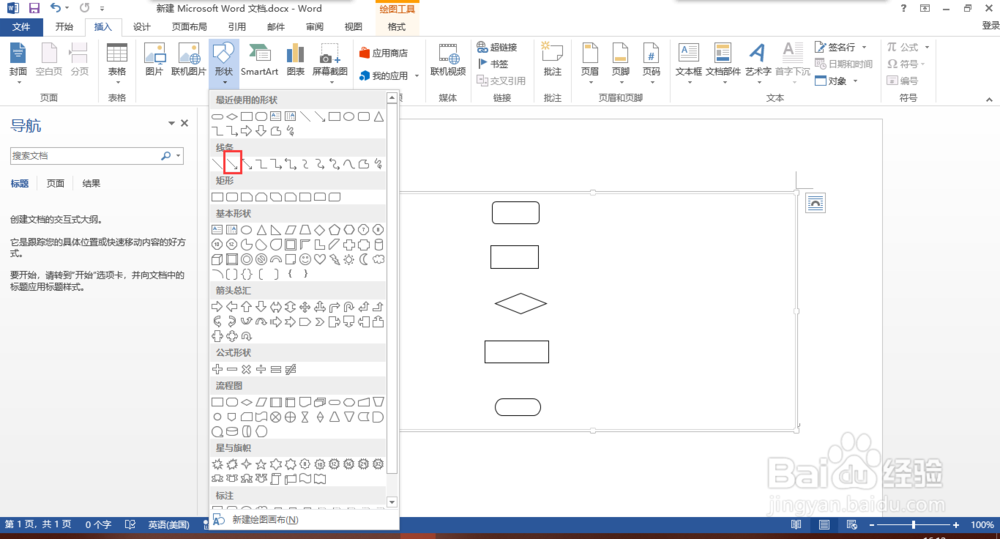Image resolution: width=1000 pixels, height=539 pixels.
Task: Open the 页面 tab in navigation pane
Action: tap(55, 183)
